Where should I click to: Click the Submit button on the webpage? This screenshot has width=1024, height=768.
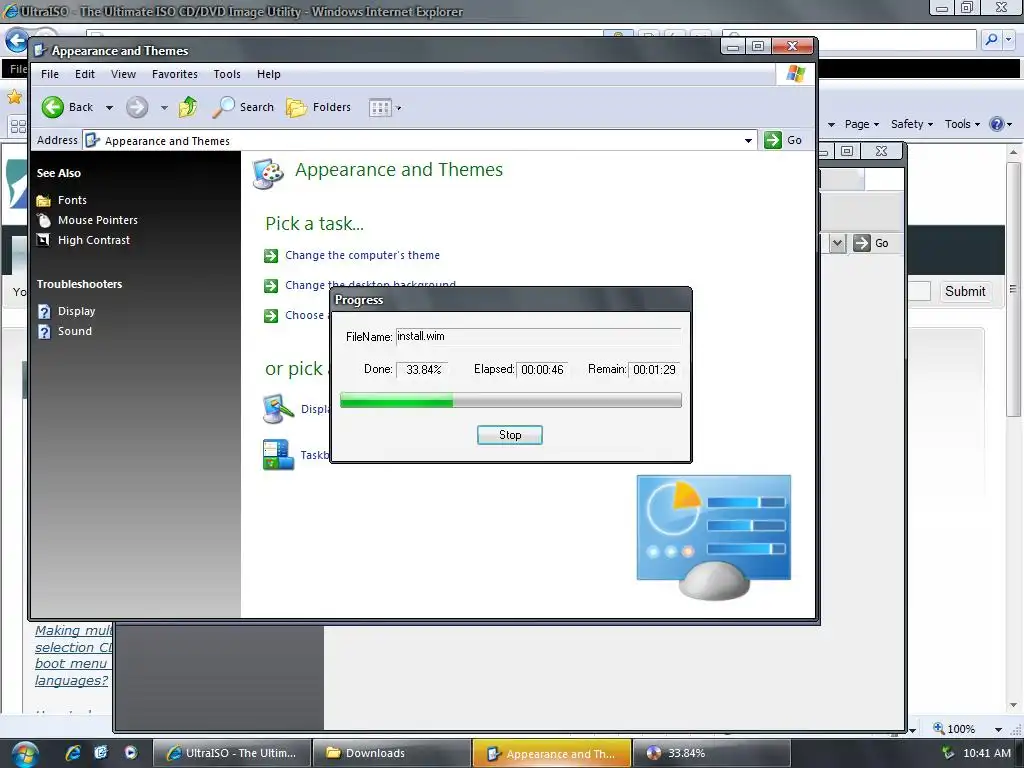click(x=965, y=291)
